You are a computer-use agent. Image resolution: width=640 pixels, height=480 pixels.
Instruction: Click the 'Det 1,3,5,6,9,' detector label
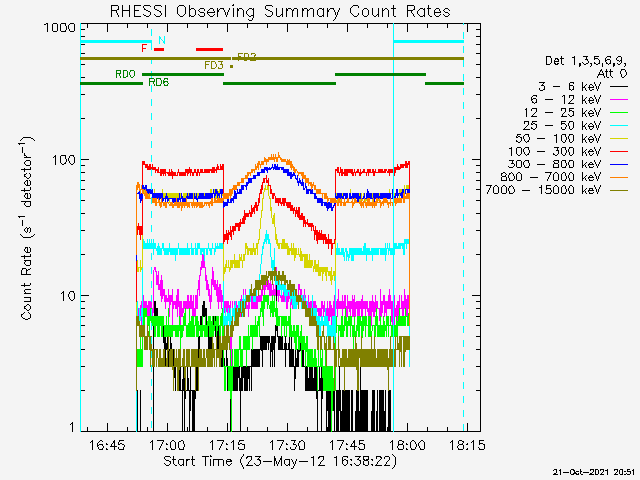click(x=586, y=61)
